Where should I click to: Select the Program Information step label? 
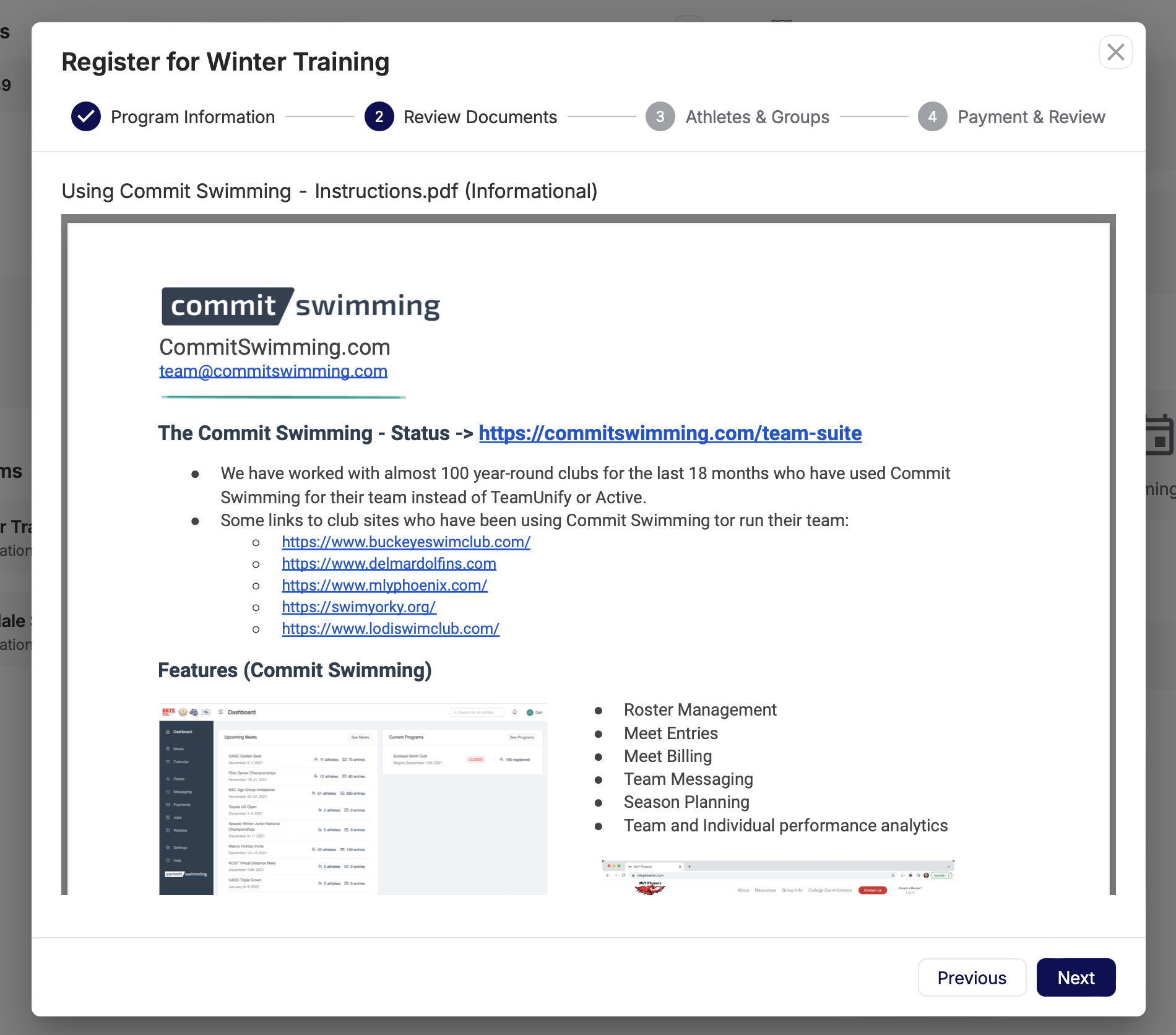coord(192,117)
